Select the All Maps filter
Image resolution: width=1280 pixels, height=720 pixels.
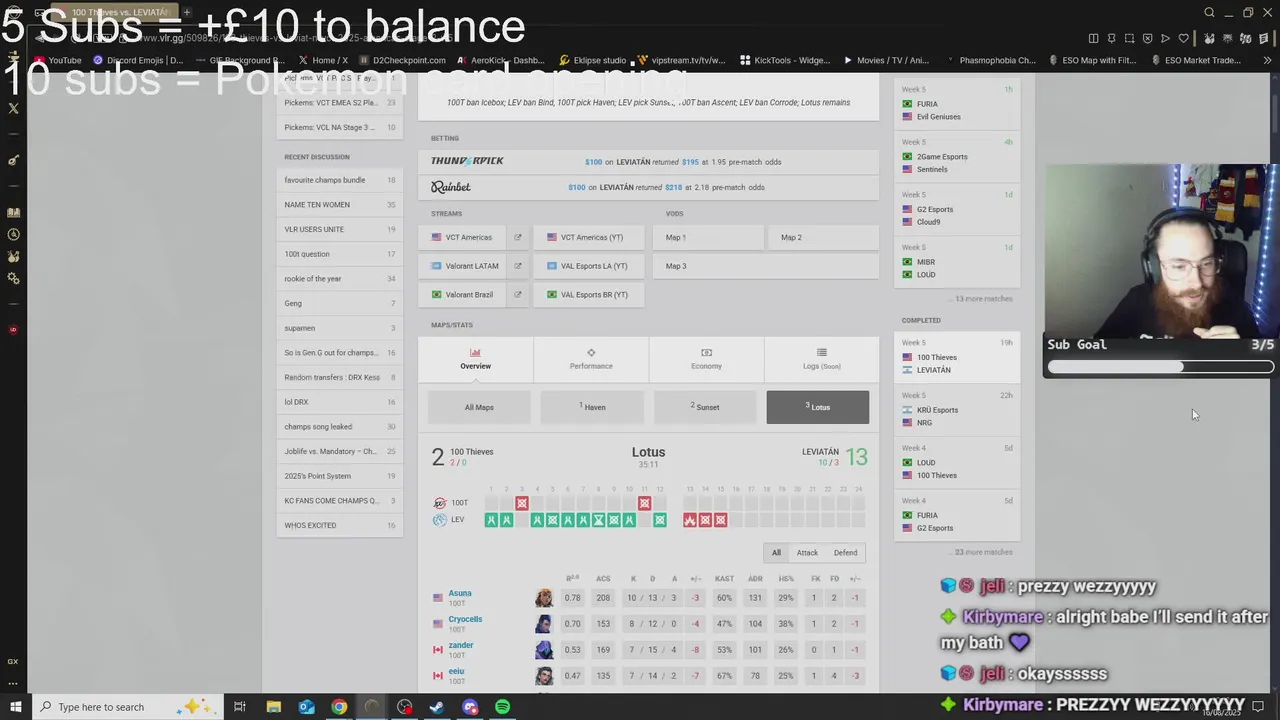(x=479, y=407)
